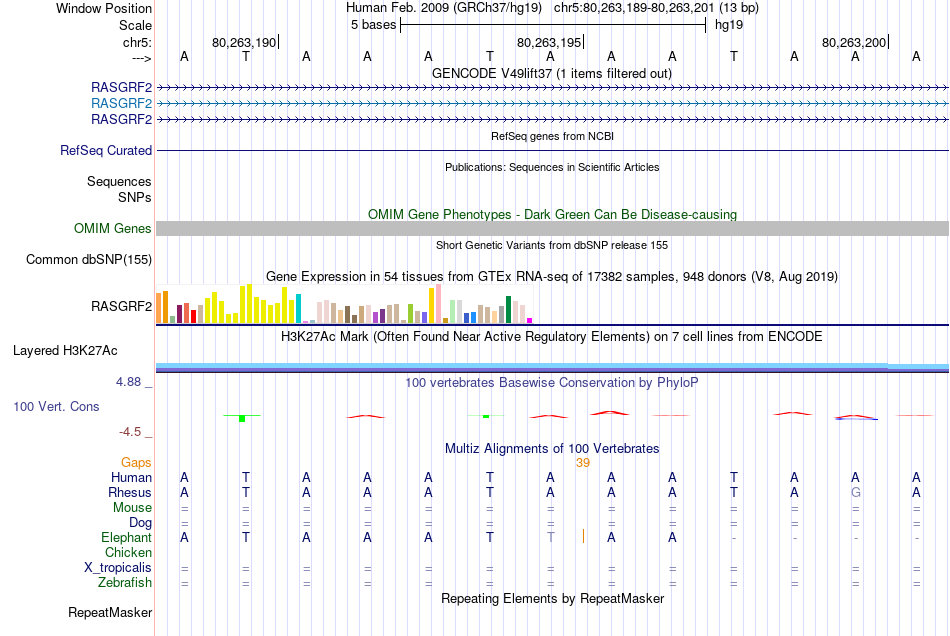Click the Zebrafish species row label
Image resolution: width=950 pixels, height=636 pixels.
point(125,583)
